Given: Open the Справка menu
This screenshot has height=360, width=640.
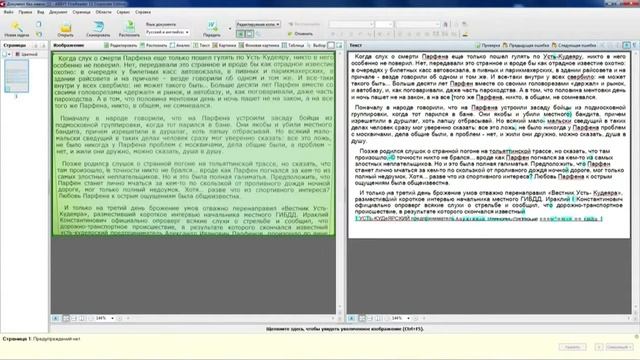Looking at the screenshot, I should (x=143, y=12).
